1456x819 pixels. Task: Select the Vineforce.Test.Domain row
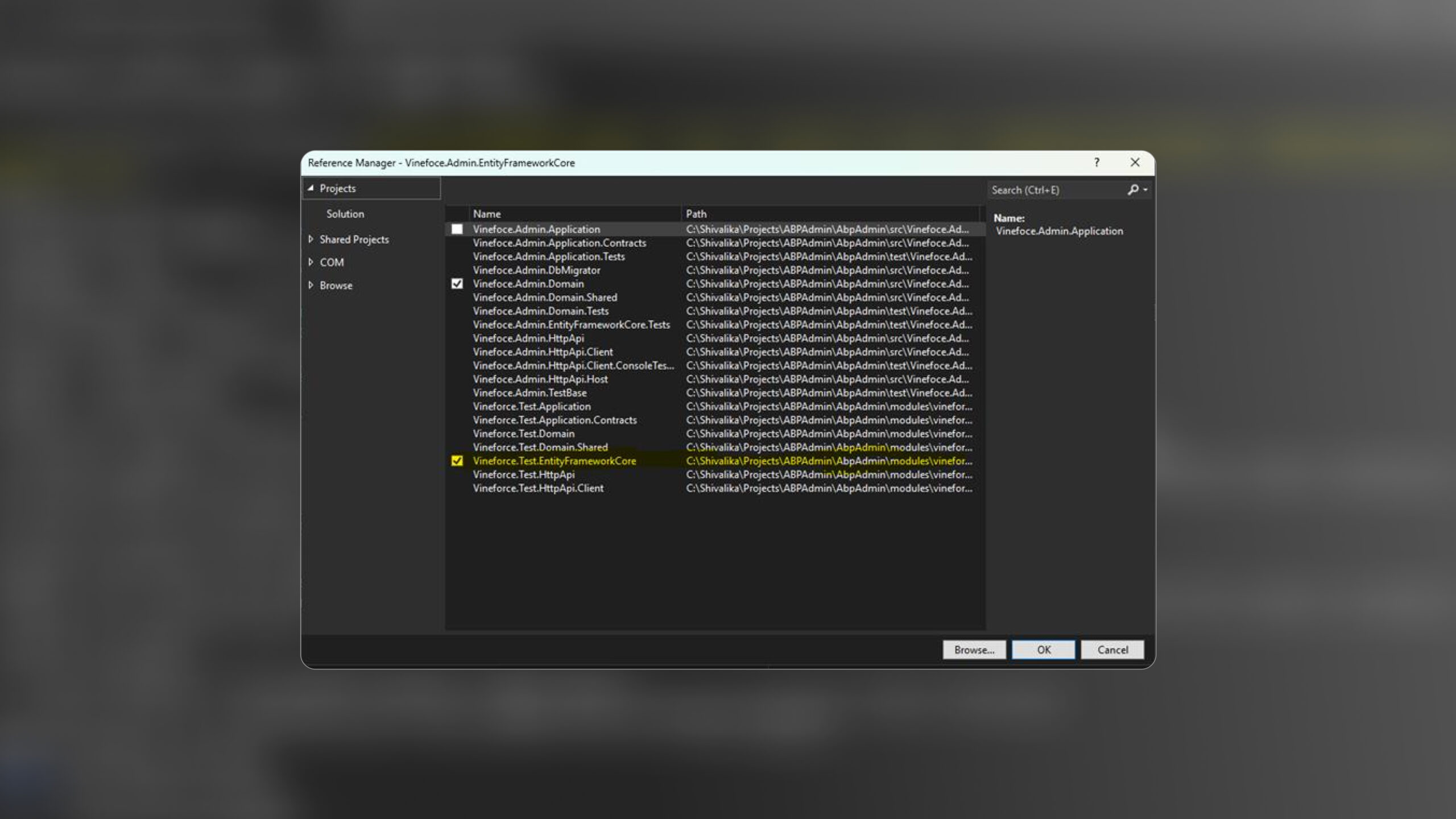(x=715, y=434)
